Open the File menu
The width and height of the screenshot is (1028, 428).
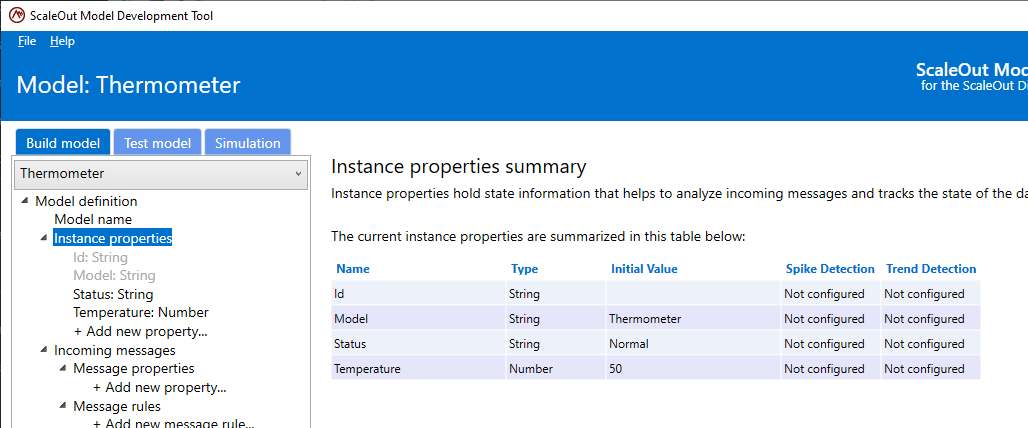(27, 41)
